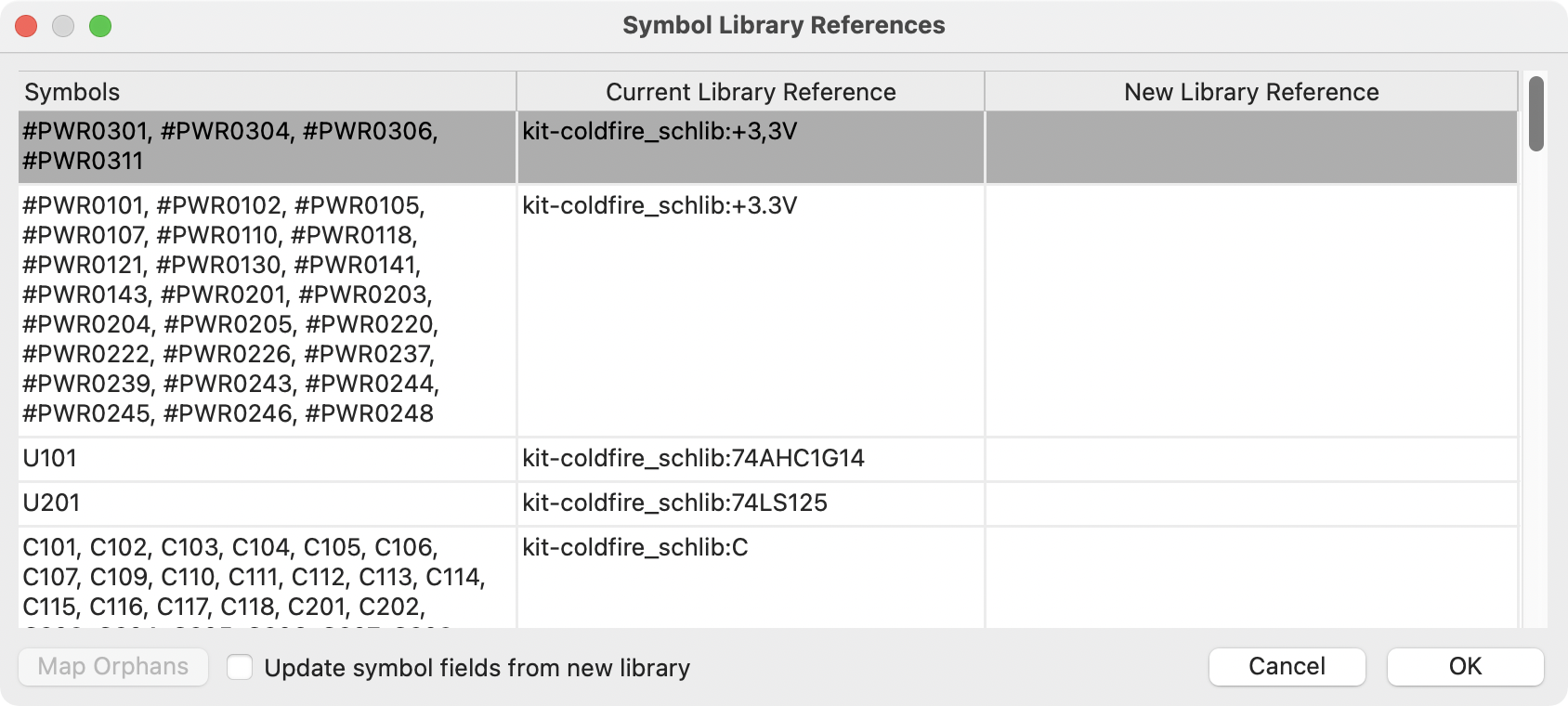Select the C101 capacitors row
The image size is (1568, 706).
point(267,577)
